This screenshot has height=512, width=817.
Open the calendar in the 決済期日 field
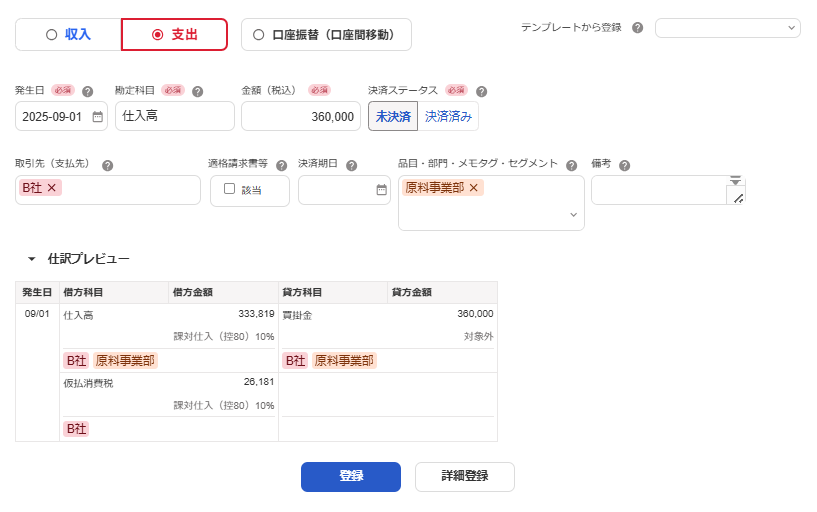pyautogui.click(x=381, y=190)
